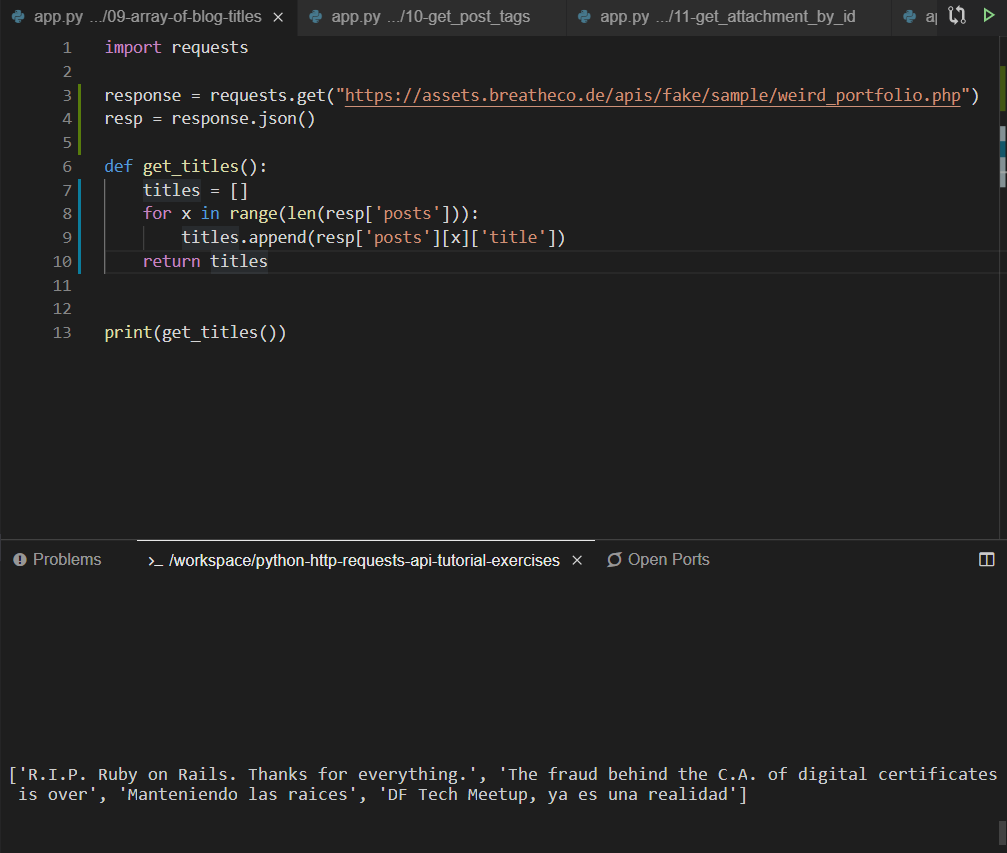Switch to the 10-get_post_tags tab

click(x=430, y=17)
